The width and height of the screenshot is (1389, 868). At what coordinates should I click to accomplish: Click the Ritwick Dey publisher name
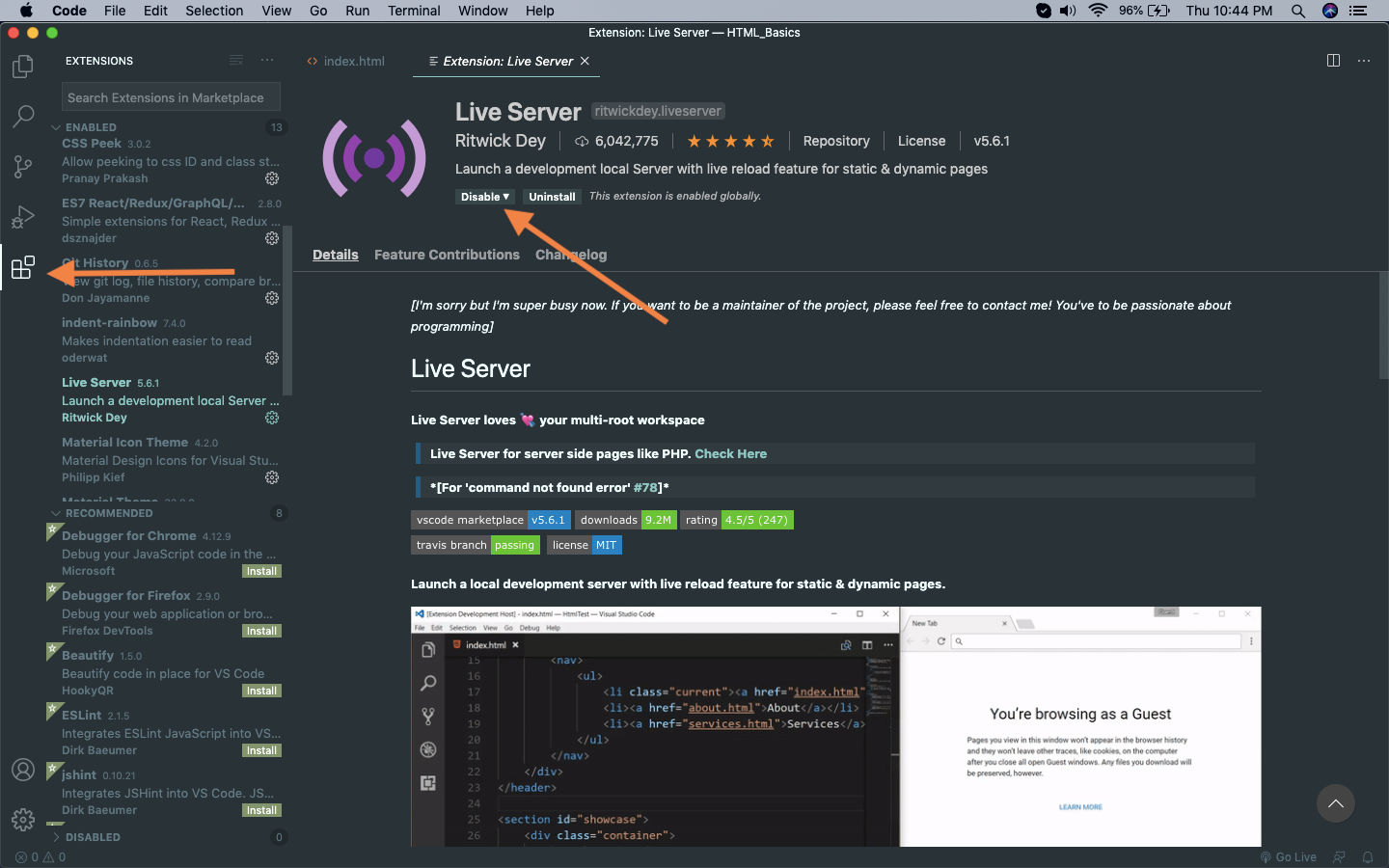[x=500, y=141]
